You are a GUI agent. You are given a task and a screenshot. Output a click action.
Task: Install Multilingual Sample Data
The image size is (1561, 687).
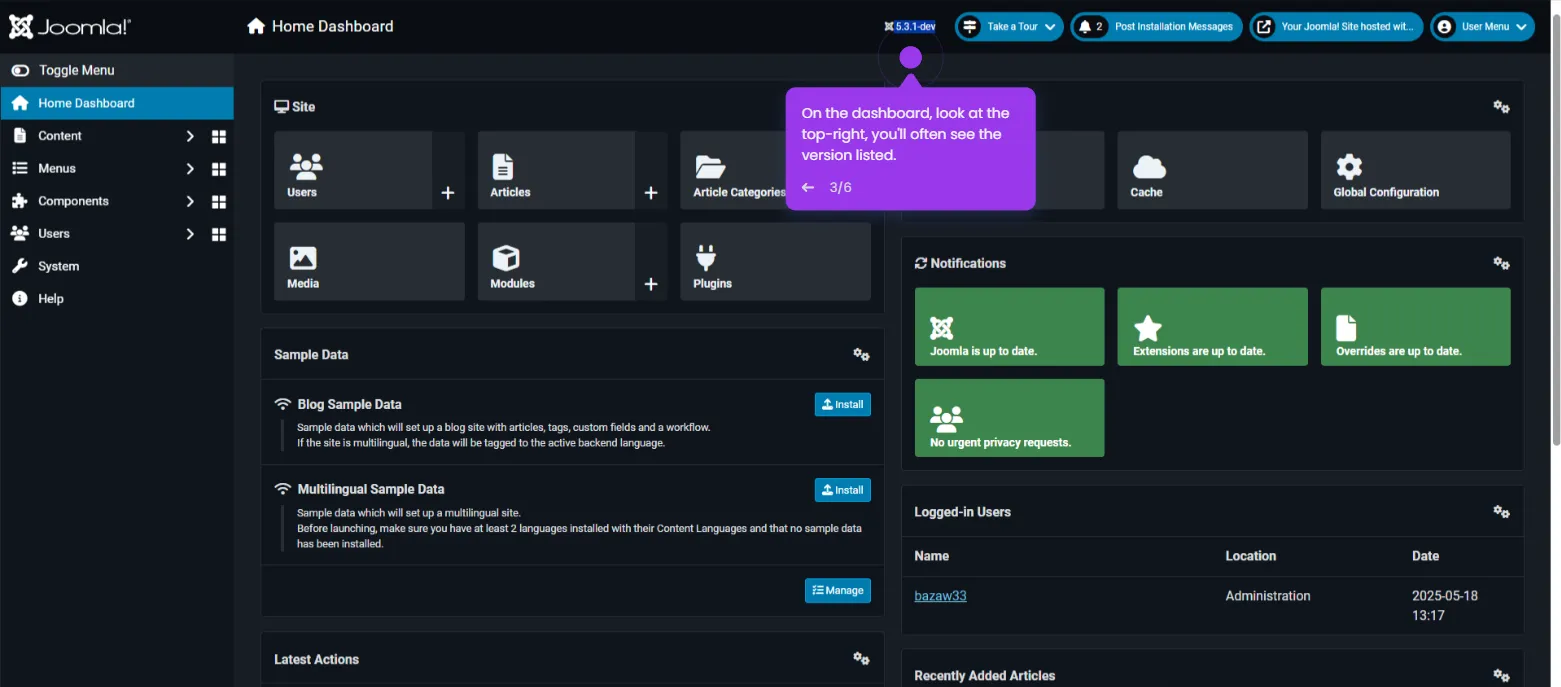843,490
